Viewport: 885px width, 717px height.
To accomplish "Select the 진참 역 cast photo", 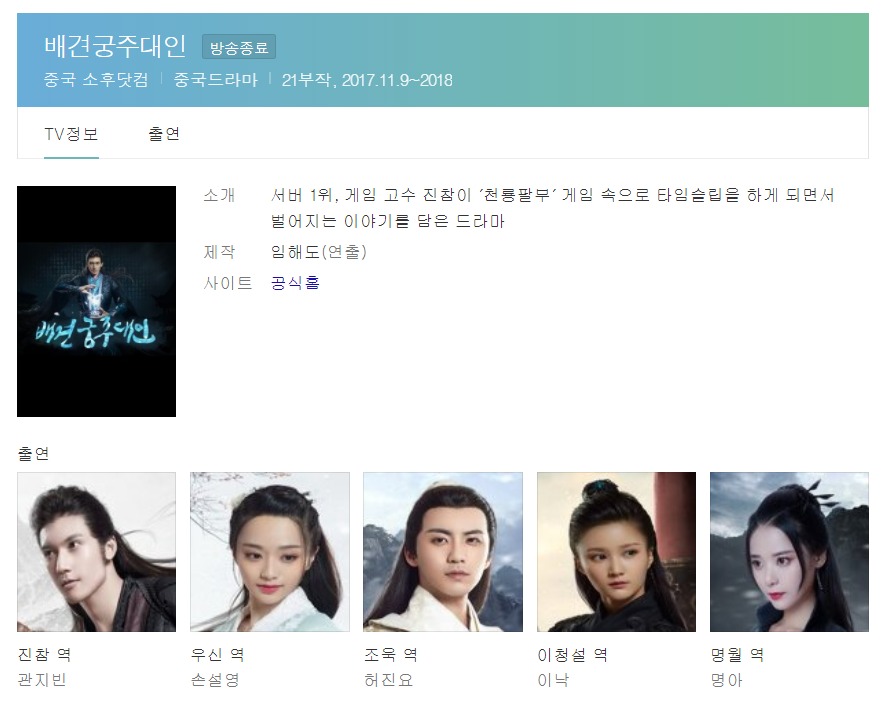I will coord(97,552).
